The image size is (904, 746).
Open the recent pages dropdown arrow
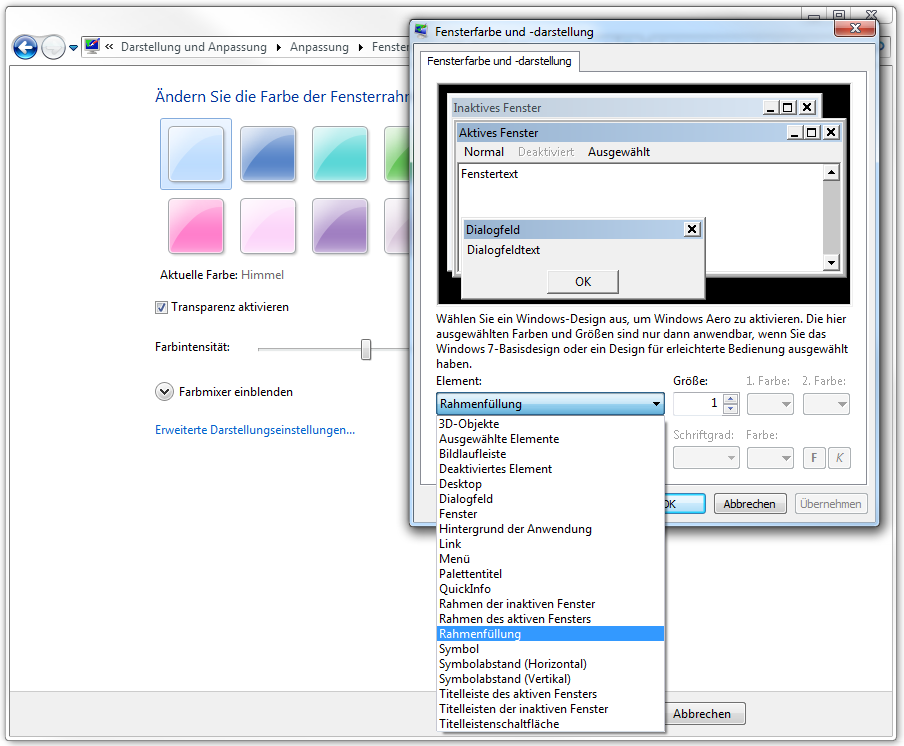tap(73, 48)
